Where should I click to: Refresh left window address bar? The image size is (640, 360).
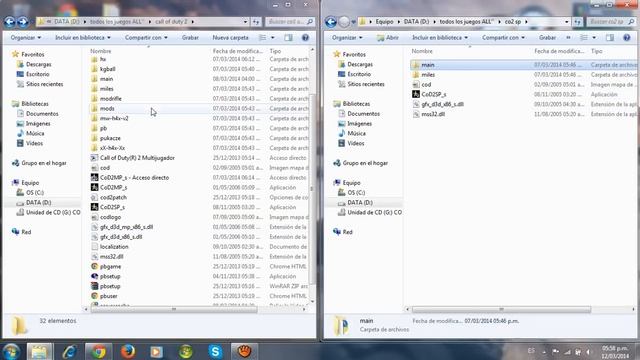(256, 22)
